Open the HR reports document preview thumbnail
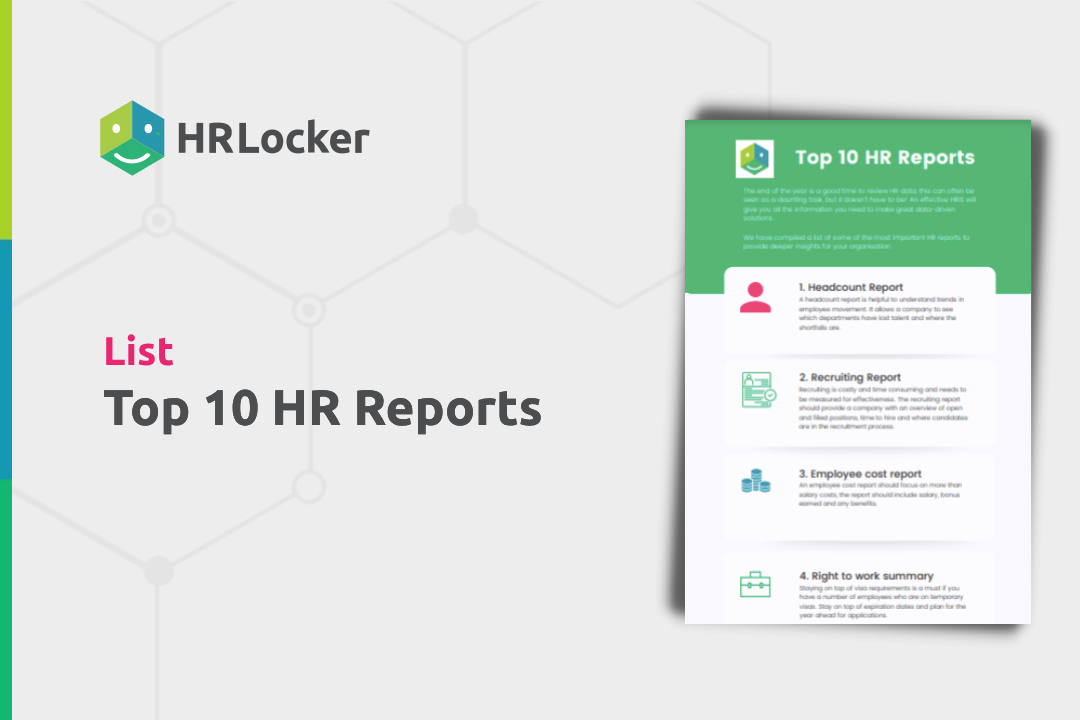This screenshot has width=1080, height=720. [858, 371]
